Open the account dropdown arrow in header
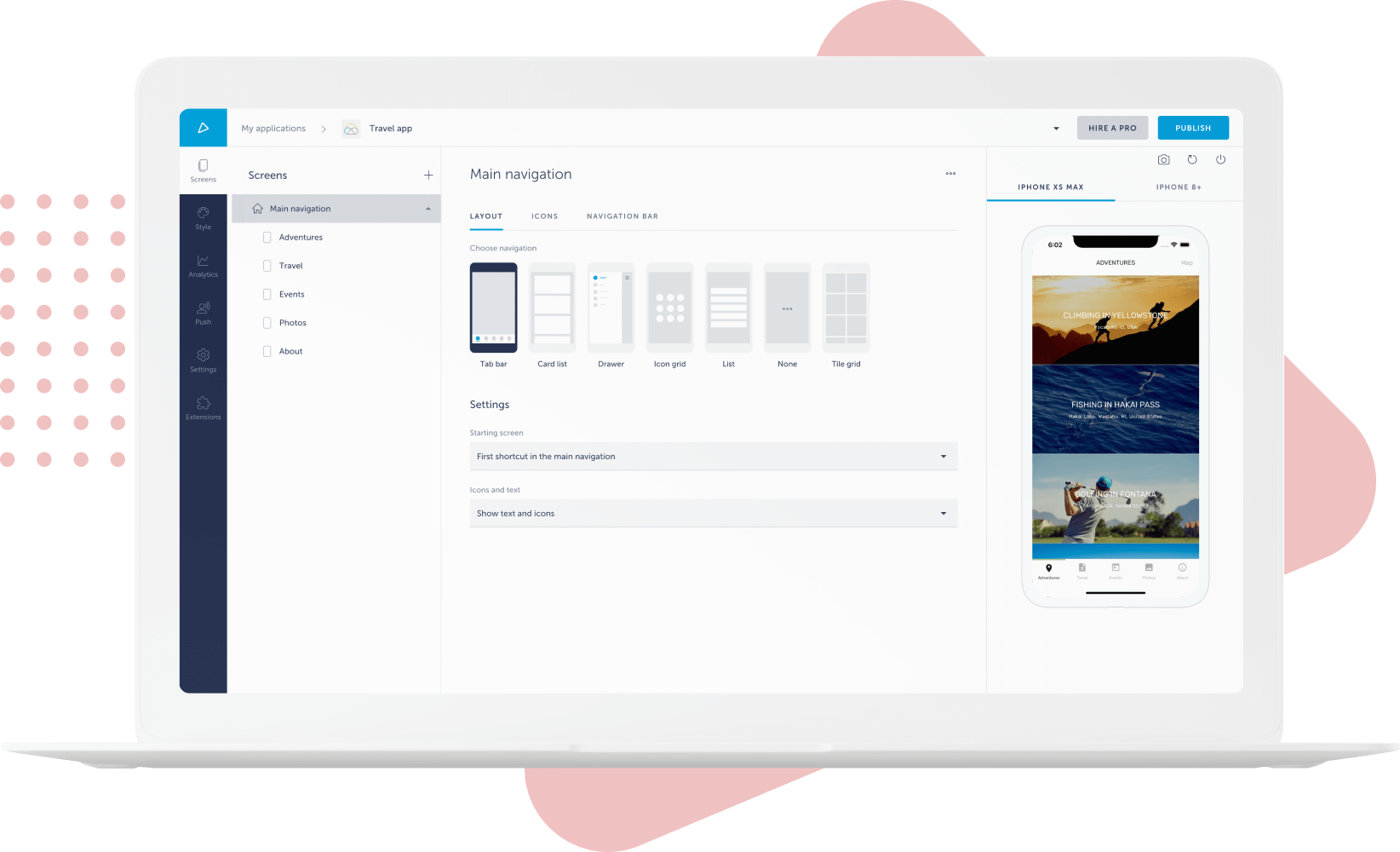 tap(1056, 129)
